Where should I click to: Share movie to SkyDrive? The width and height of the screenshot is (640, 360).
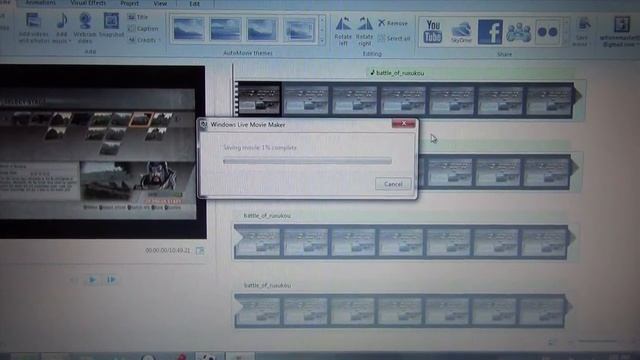coord(461,32)
